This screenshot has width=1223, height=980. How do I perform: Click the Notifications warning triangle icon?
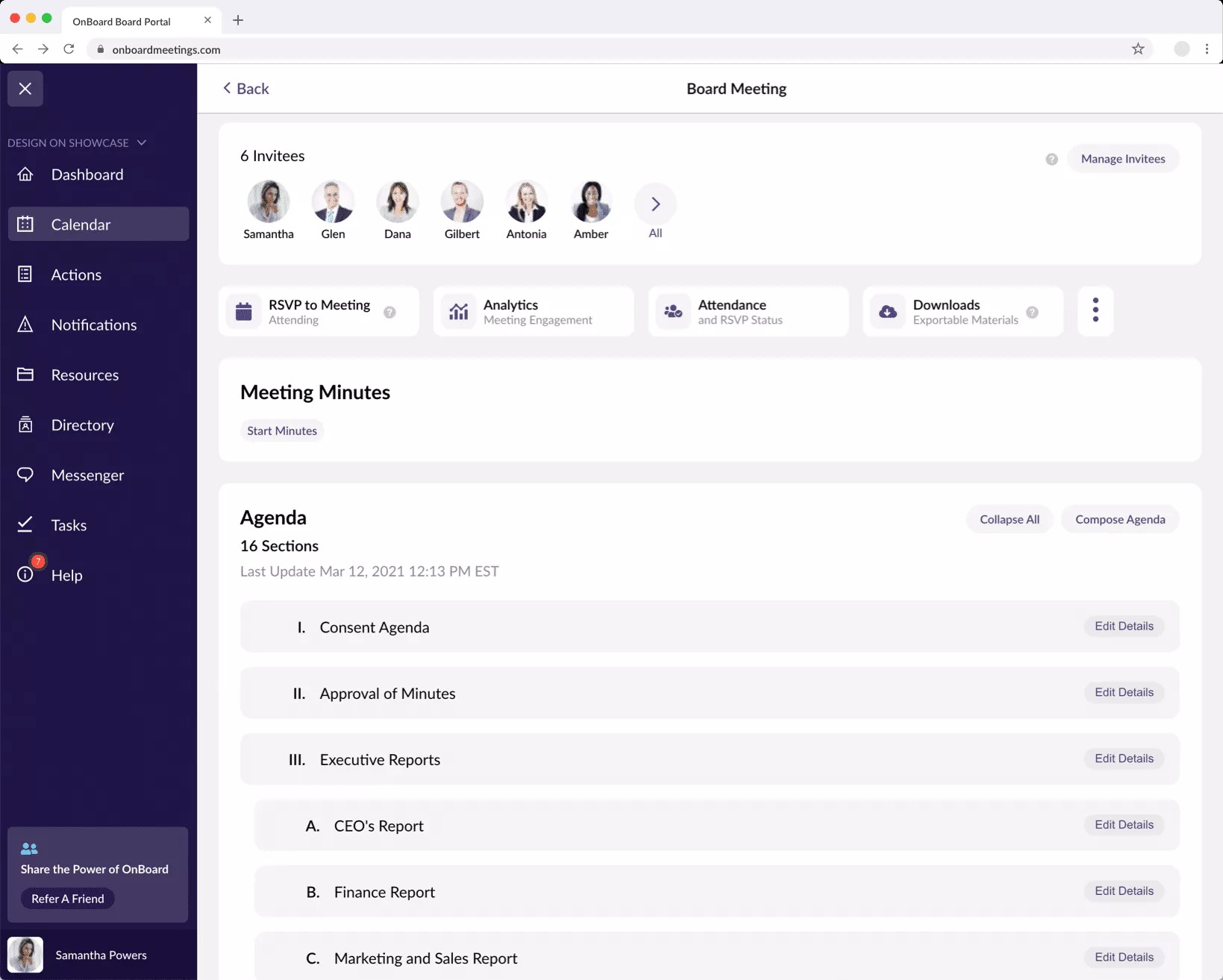click(25, 324)
